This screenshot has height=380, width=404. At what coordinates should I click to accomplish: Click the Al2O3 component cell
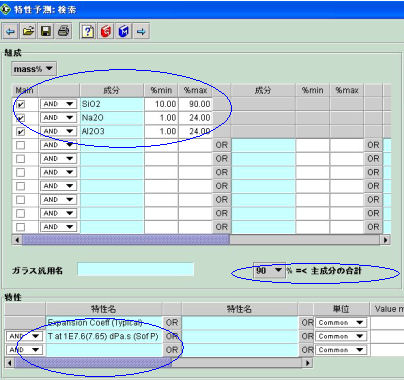pos(112,131)
